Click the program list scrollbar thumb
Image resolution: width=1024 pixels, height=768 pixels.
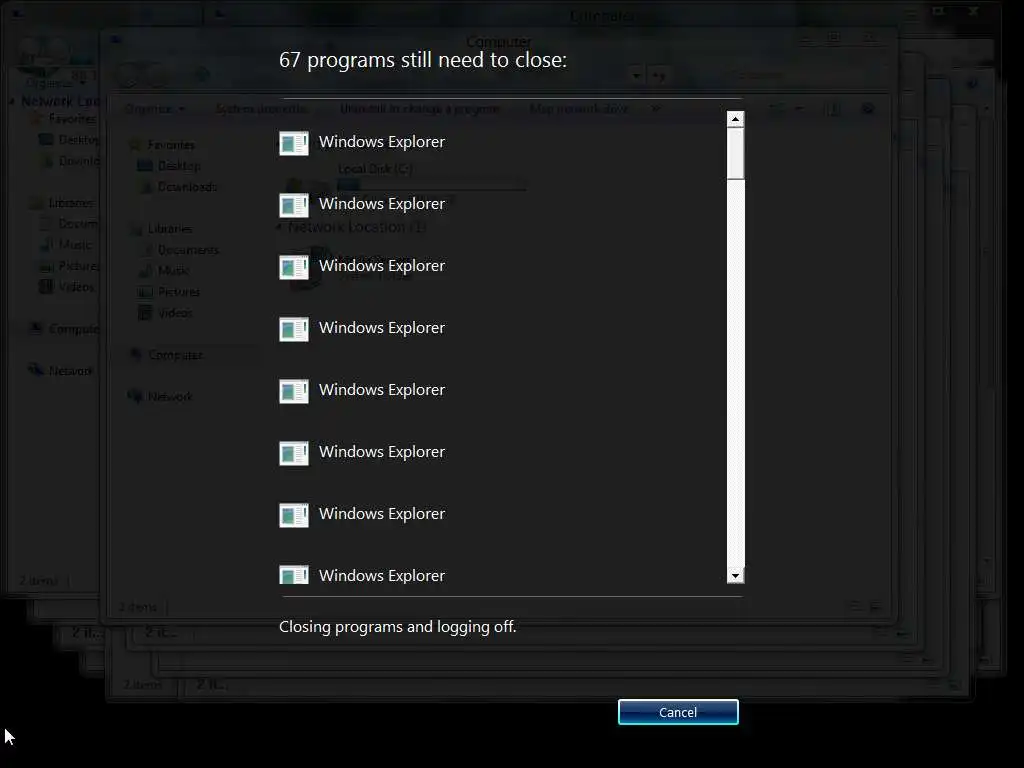click(735, 153)
